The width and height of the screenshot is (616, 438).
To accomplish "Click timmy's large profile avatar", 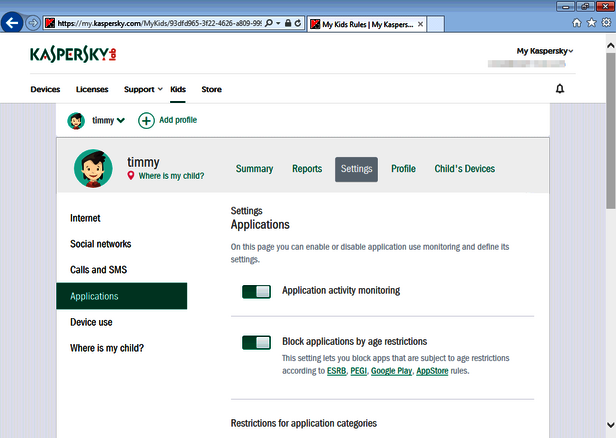I will pyautogui.click(x=92, y=169).
